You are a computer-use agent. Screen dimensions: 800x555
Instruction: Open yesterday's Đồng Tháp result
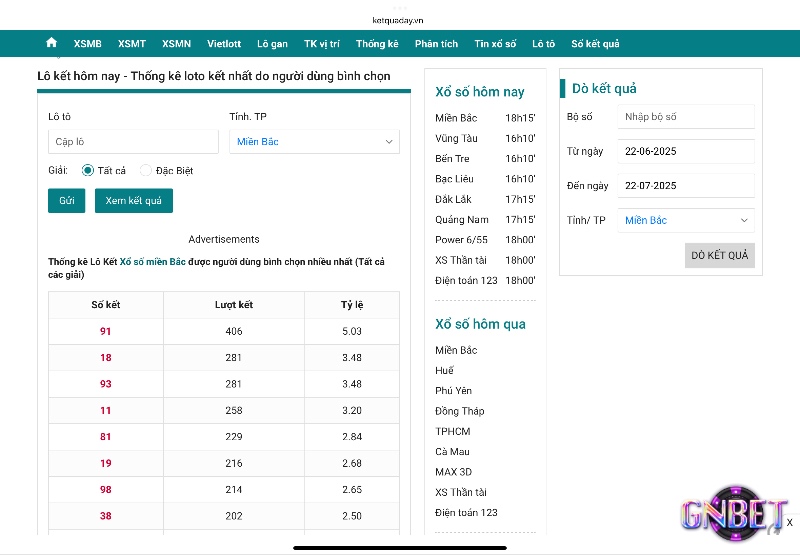[460, 411]
